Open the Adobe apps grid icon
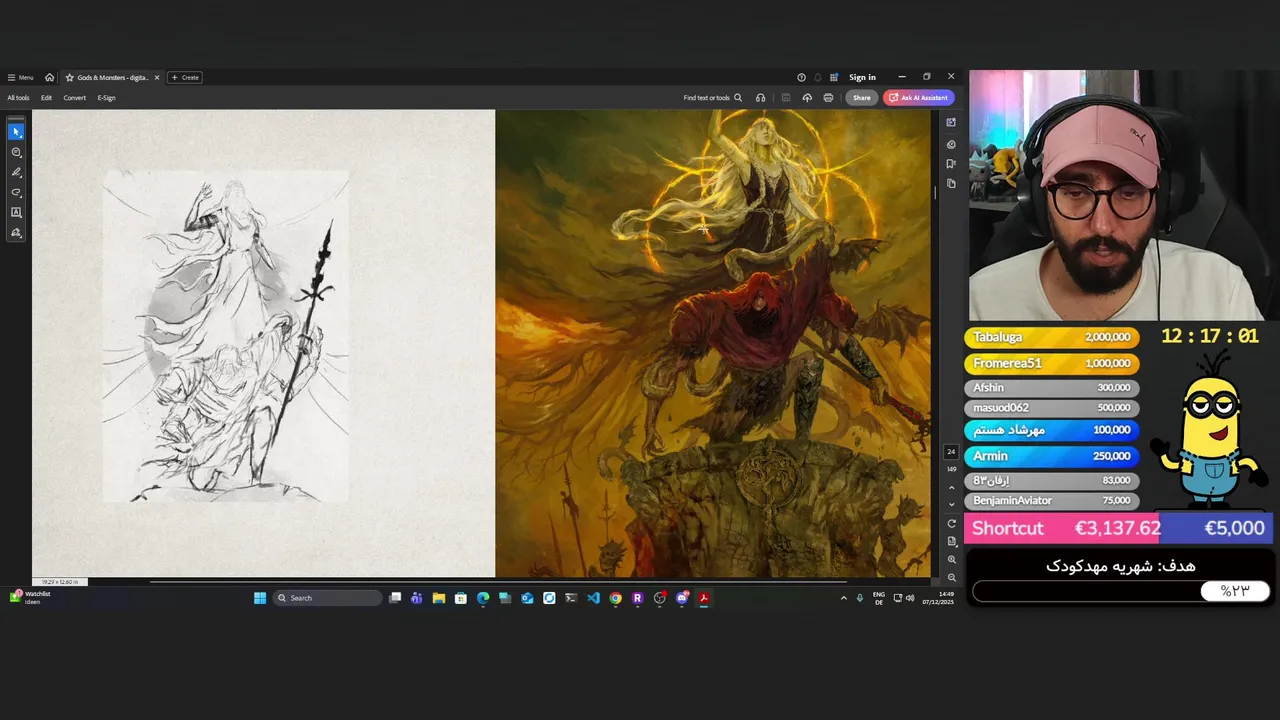Image resolution: width=1280 pixels, height=720 pixels. [x=834, y=77]
